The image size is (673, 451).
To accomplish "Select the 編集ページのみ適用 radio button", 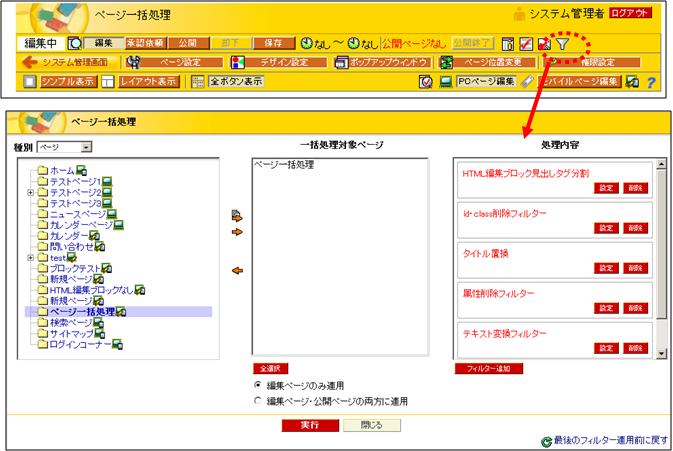I will point(258,385).
